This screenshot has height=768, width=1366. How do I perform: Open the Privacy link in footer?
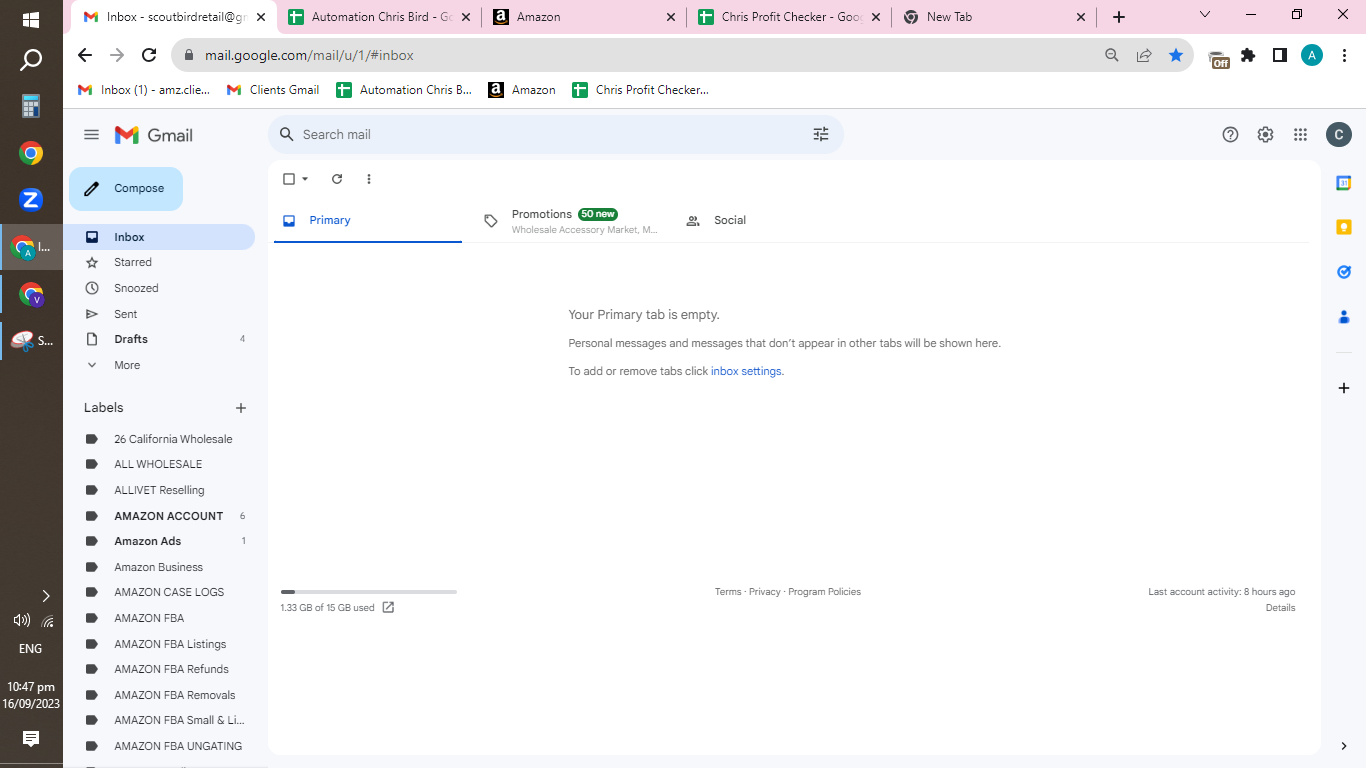[x=764, y=592]
